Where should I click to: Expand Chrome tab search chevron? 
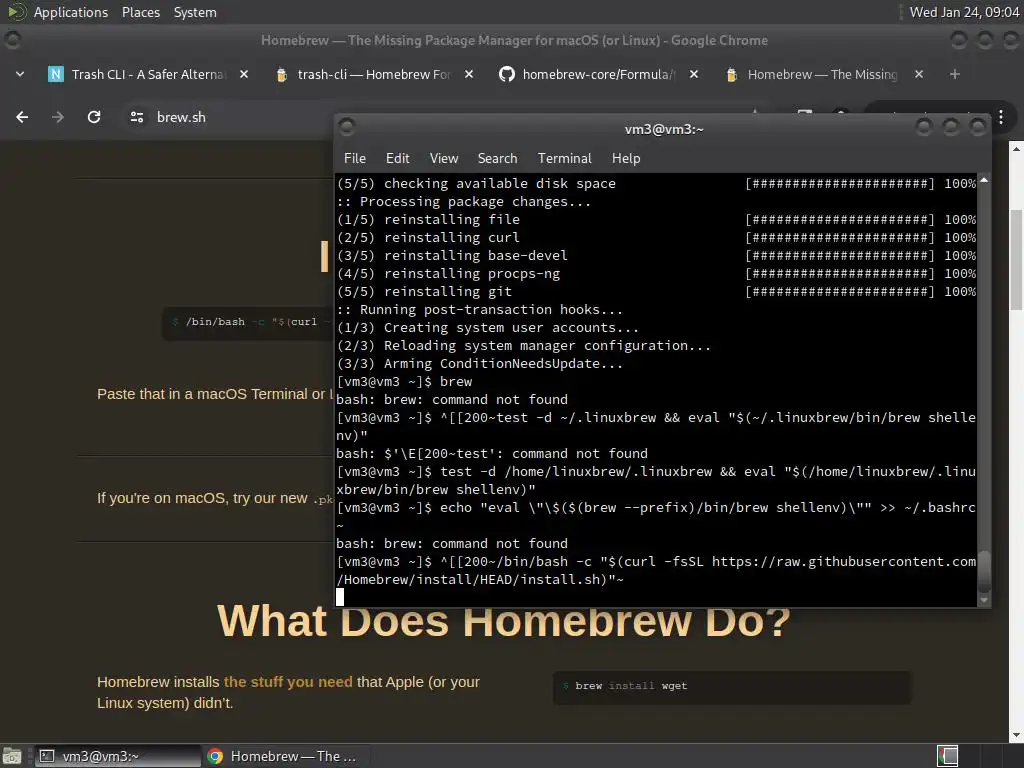(x=20, y=74)
